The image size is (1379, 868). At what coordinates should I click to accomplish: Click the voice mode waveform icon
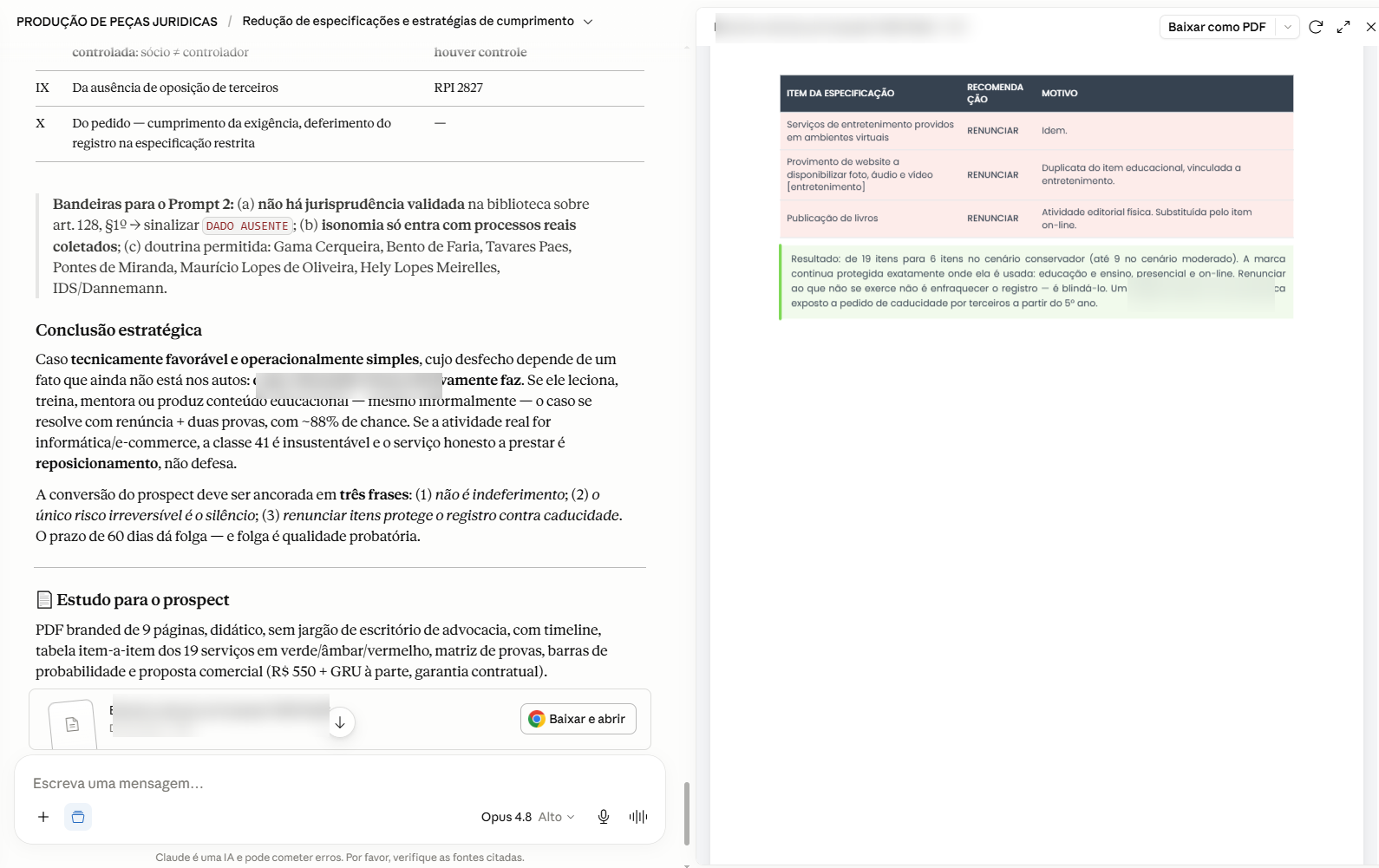click(x=638, y=817)
